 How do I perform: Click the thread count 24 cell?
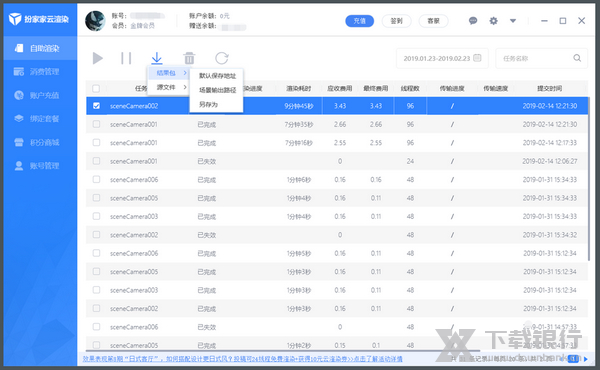[410, 161]
